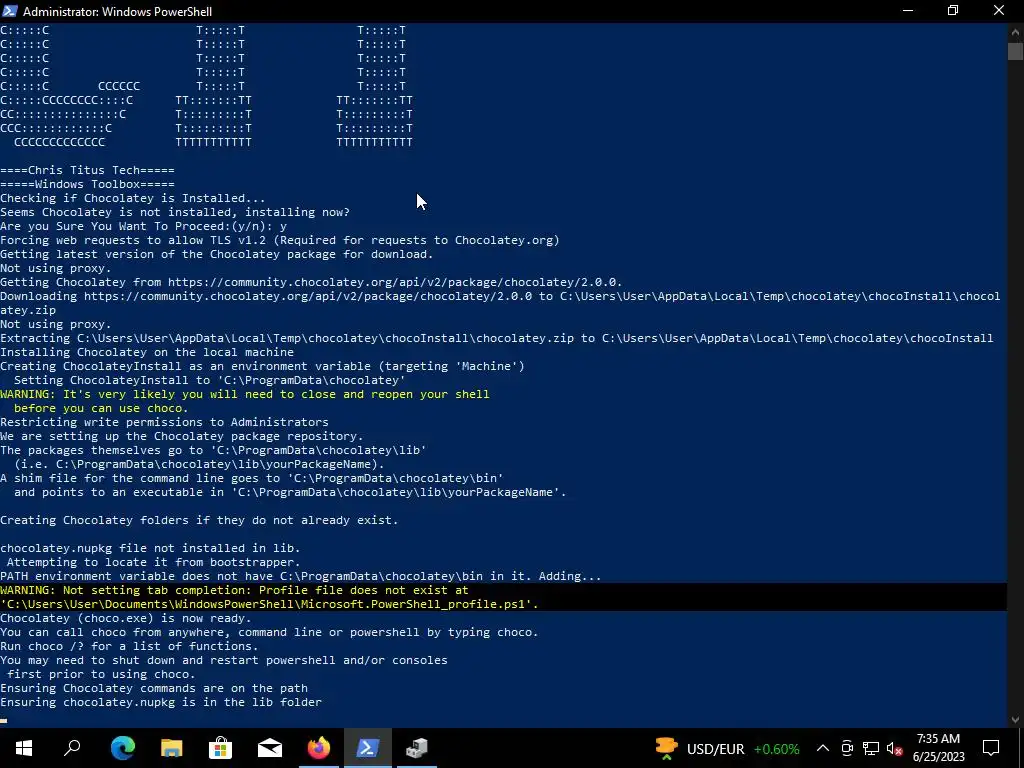Open the installer app next to PowerShell
This screenshot has width=1024, height=768.
pyautogui.click(x=417, y=748)
